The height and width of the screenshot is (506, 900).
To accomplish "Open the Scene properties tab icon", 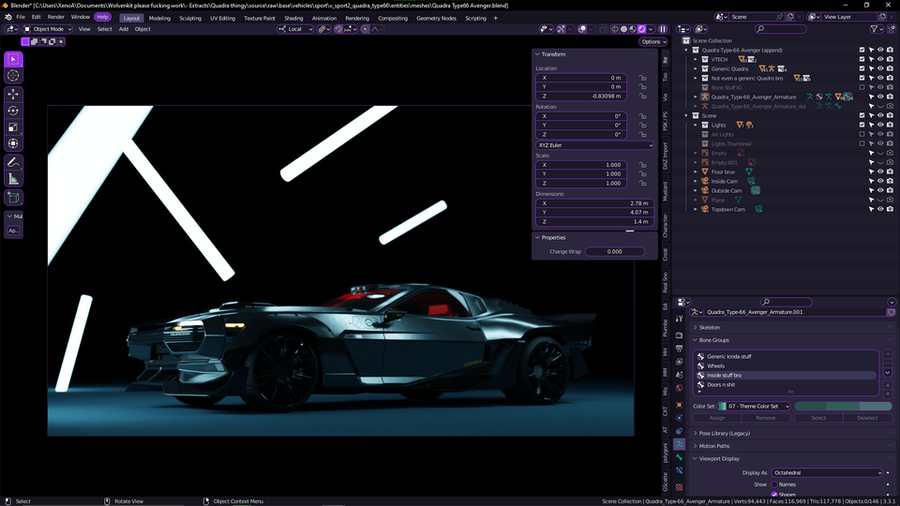I will point(680,375).
